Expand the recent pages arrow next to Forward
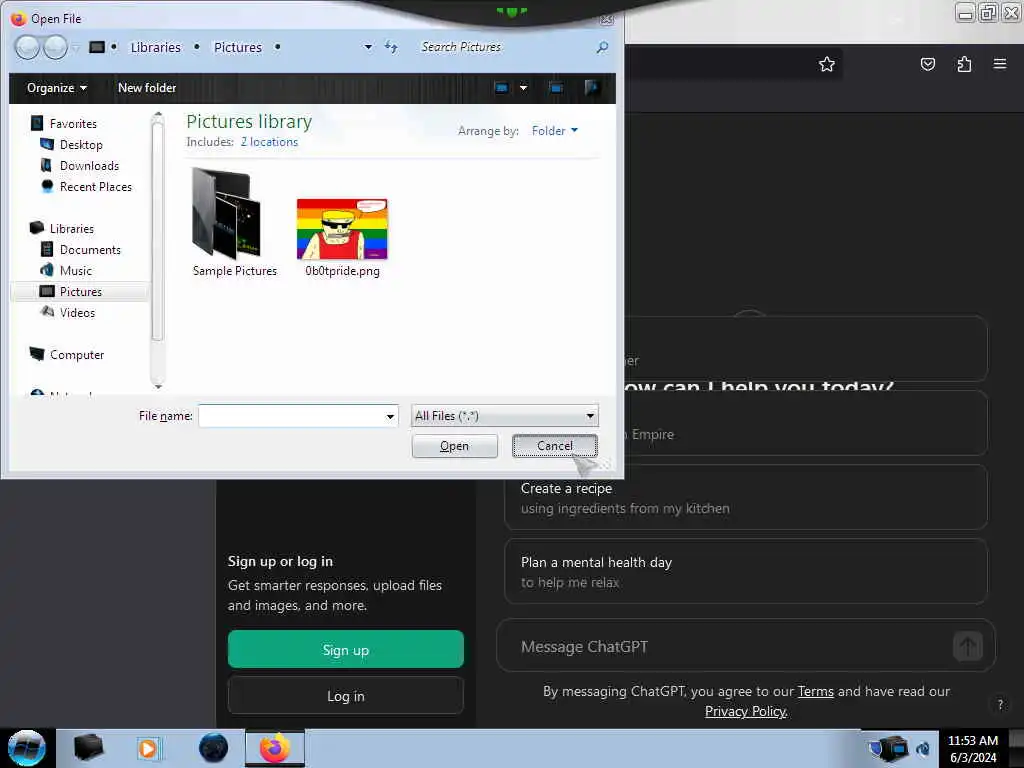The height and width of the screenshot is (768, 1024). tap(76, 48)
